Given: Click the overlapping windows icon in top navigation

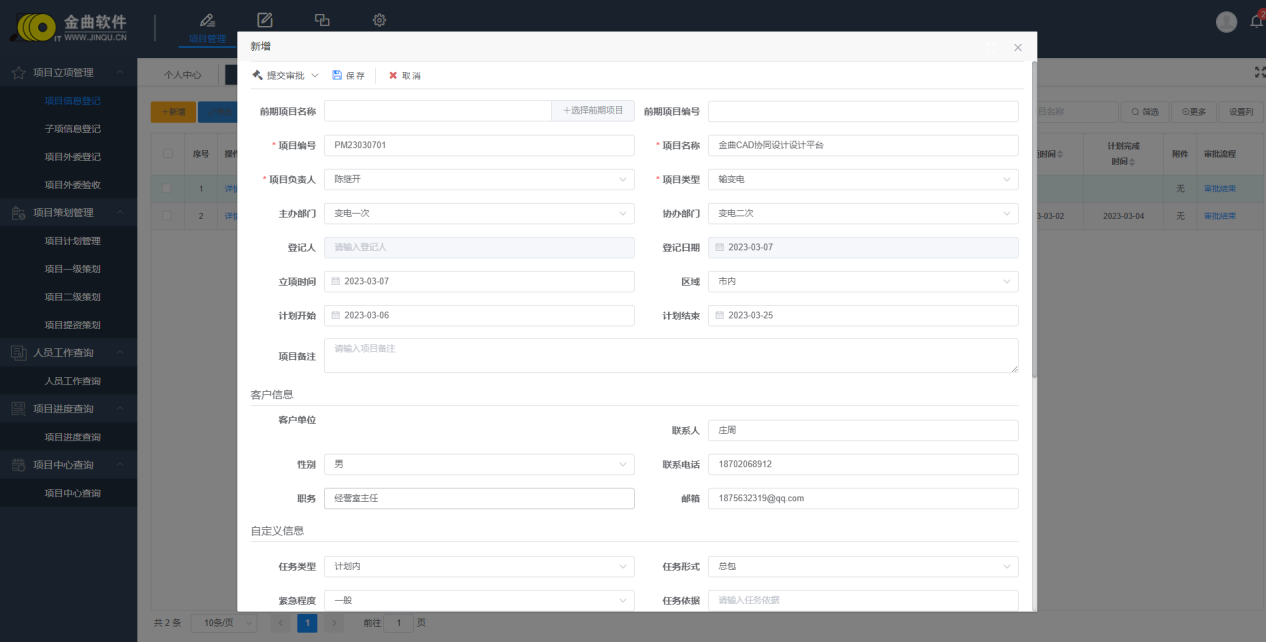Looking at the screenshot, I should click(x=322, y=20).
